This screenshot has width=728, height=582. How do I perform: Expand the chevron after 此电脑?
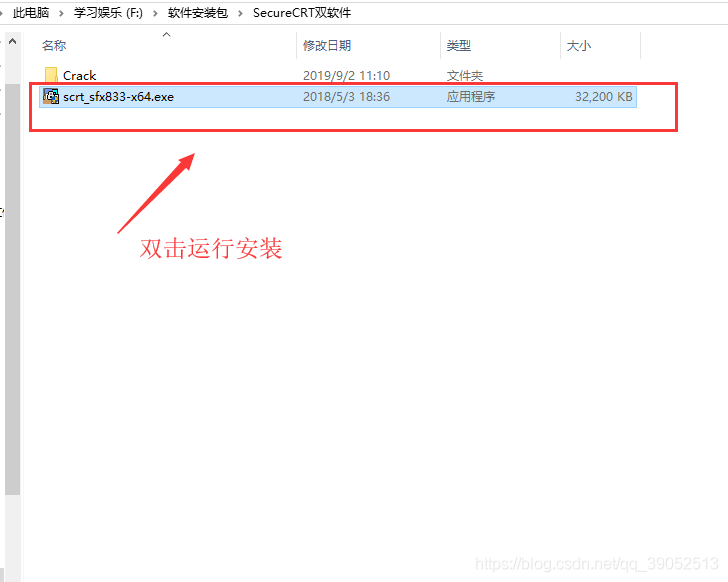(61, 13)
